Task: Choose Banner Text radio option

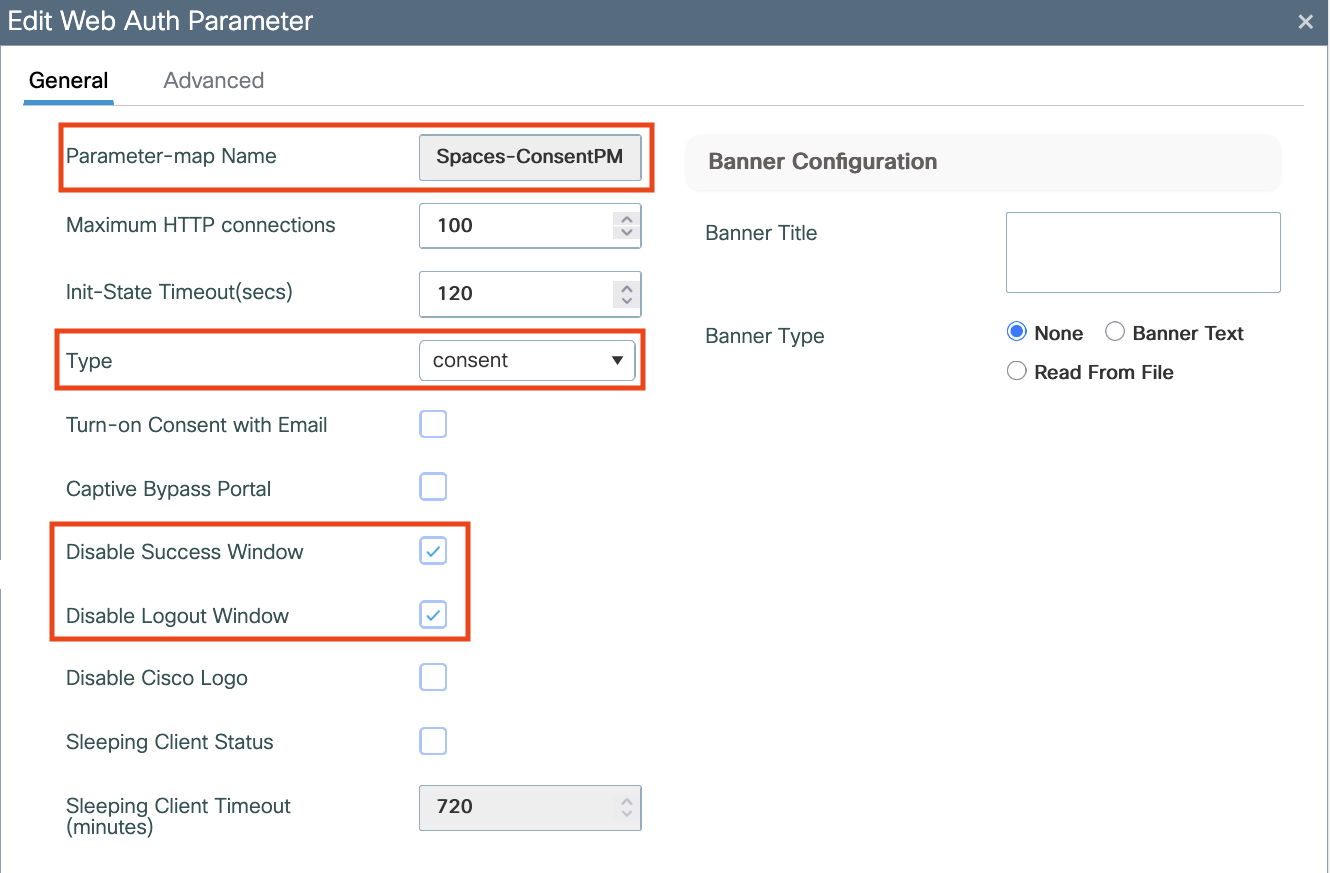Action: 1115,332
